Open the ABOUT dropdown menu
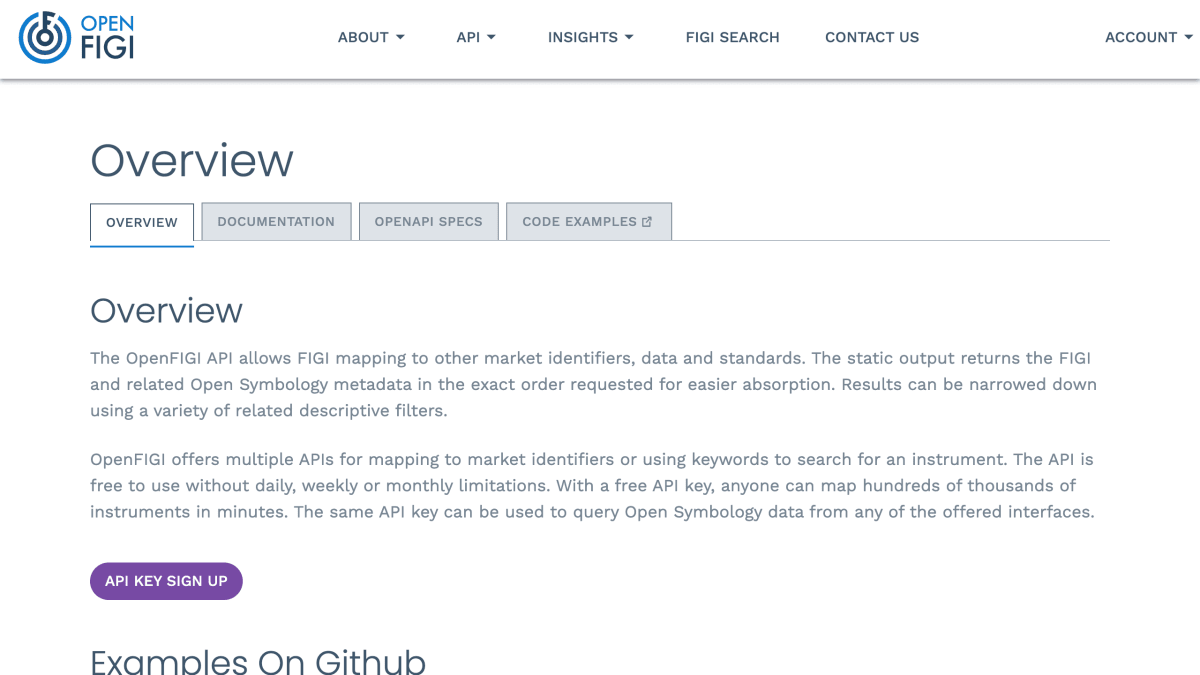 click(371, 37)
